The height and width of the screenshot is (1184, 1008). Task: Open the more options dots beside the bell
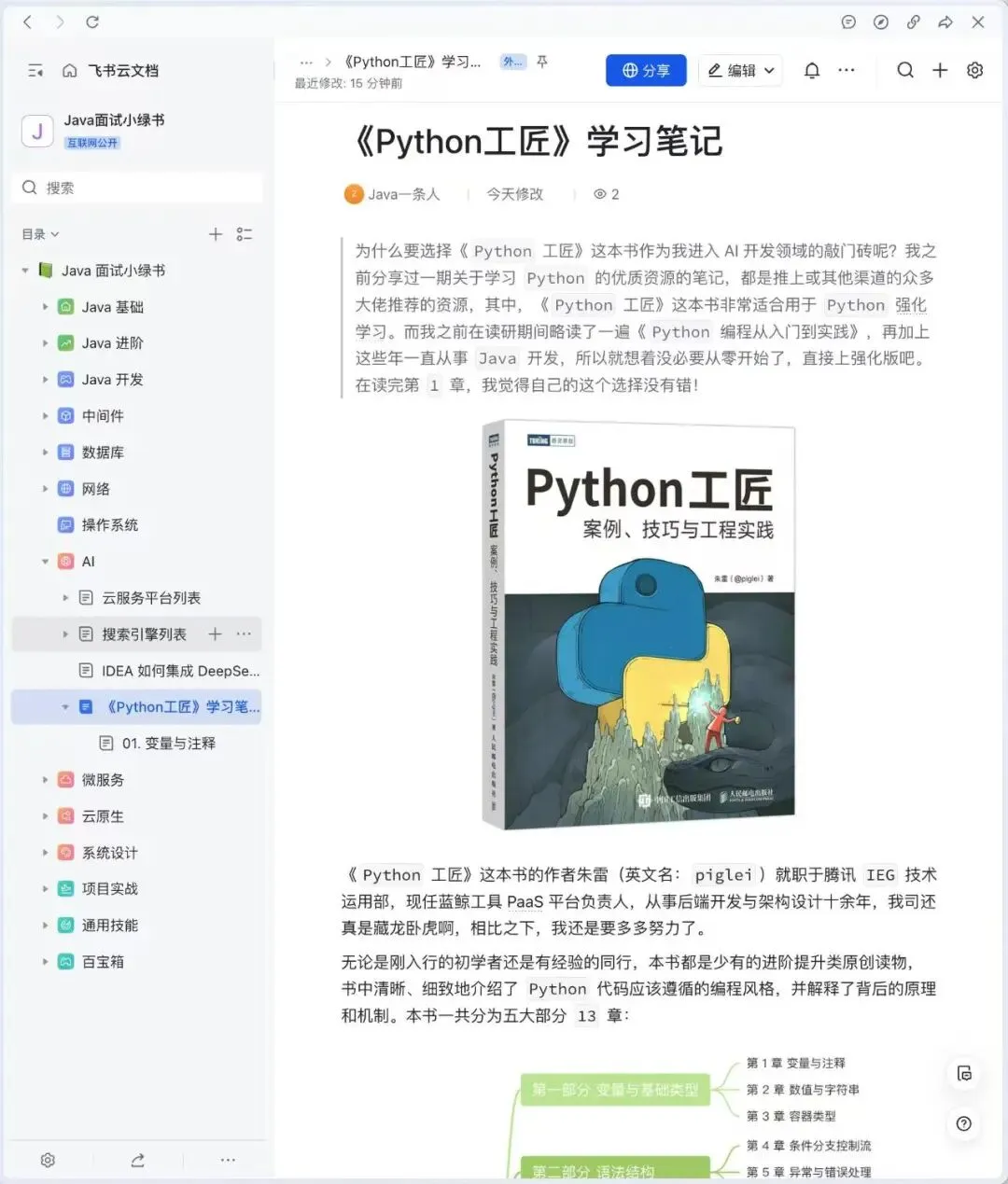tap(847, 70)
